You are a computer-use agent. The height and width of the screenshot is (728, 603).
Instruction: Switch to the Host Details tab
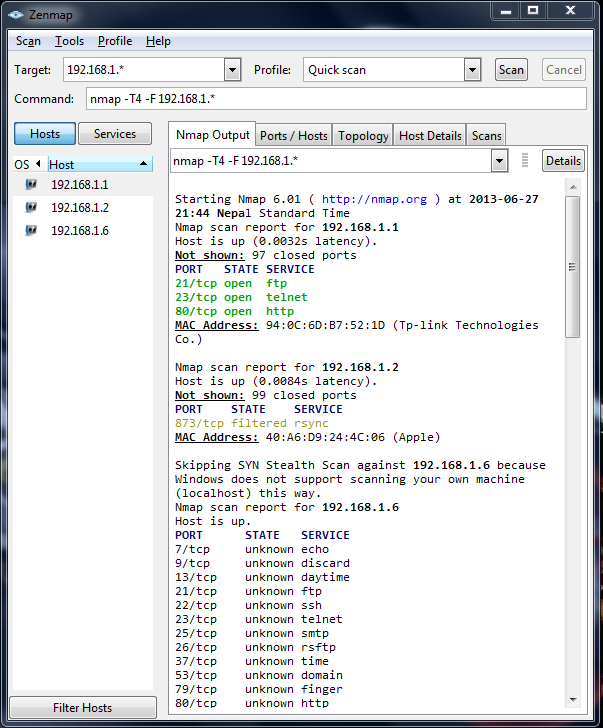click(x=430, y=136)
